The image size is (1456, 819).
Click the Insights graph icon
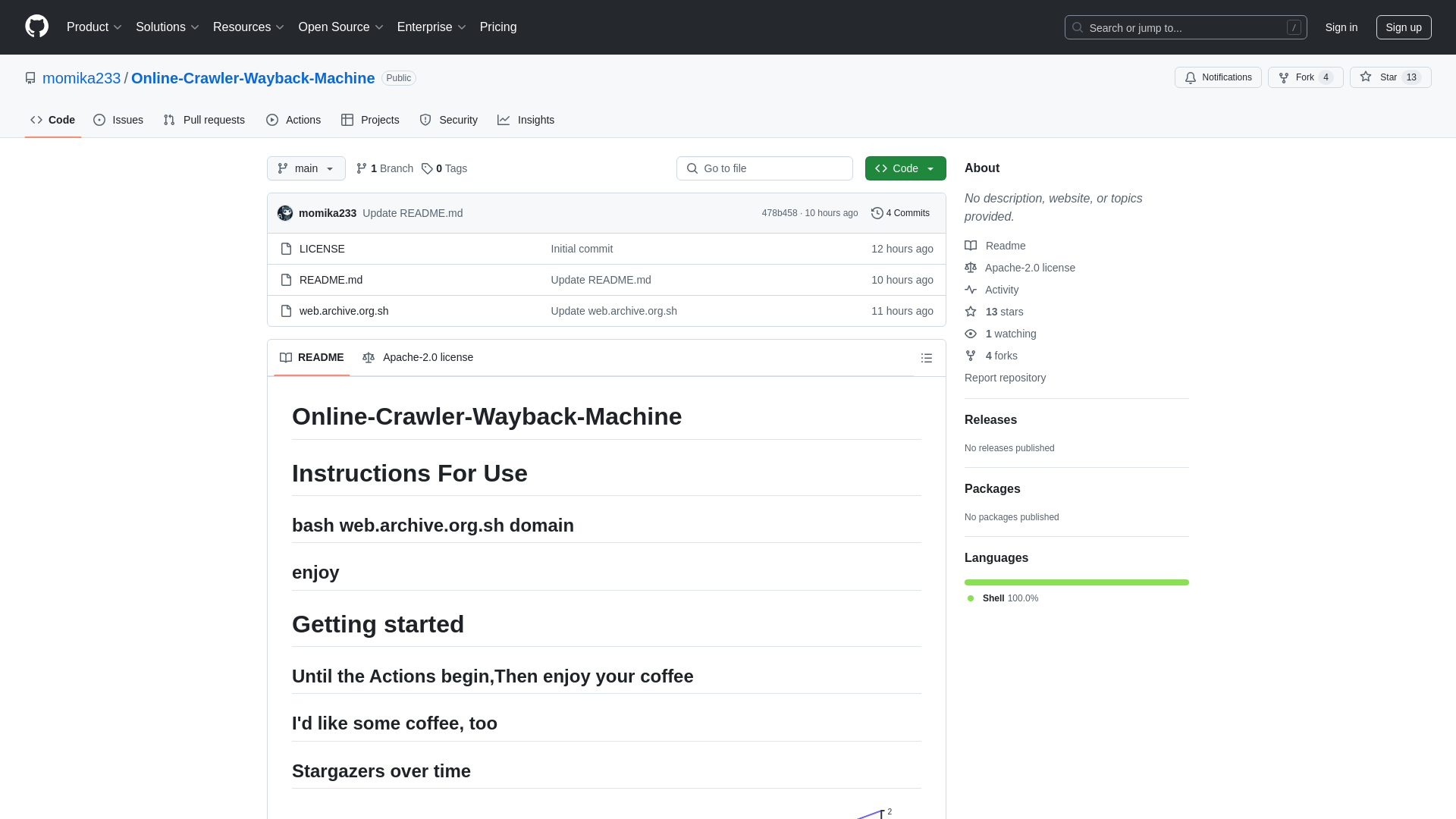pyautogui.click(x=504, y=120)
